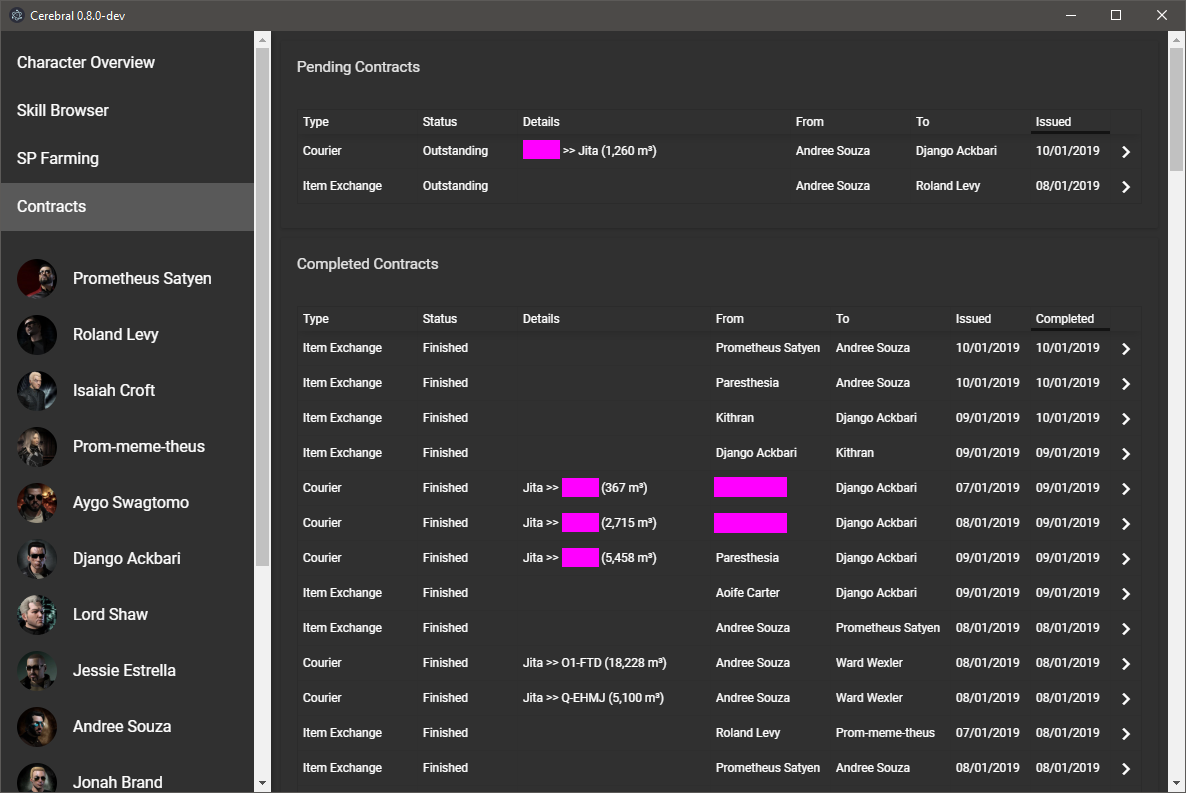The width and height of the screenshot is (1186, 793).
Task: Click Jessie Estrella's portrait
Action: [37, 670]
